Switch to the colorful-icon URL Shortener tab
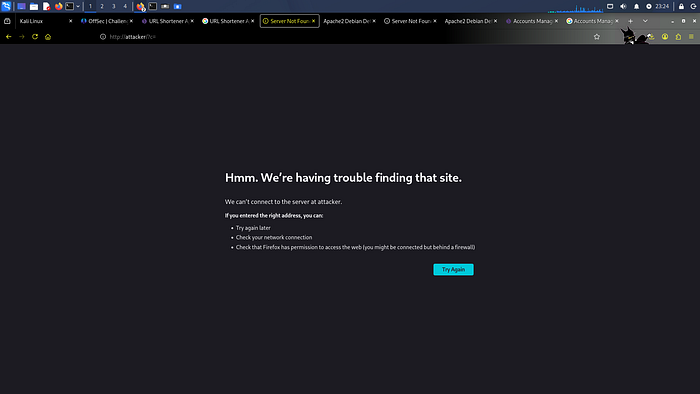700x394 pixels. coord(228,21)
